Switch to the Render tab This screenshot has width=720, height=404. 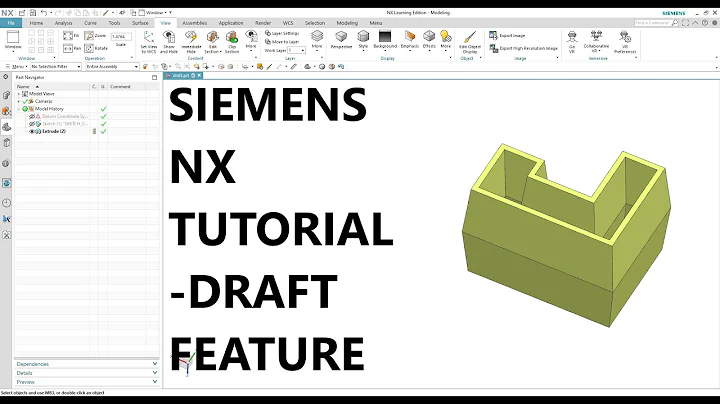click(x=263, y=23)
